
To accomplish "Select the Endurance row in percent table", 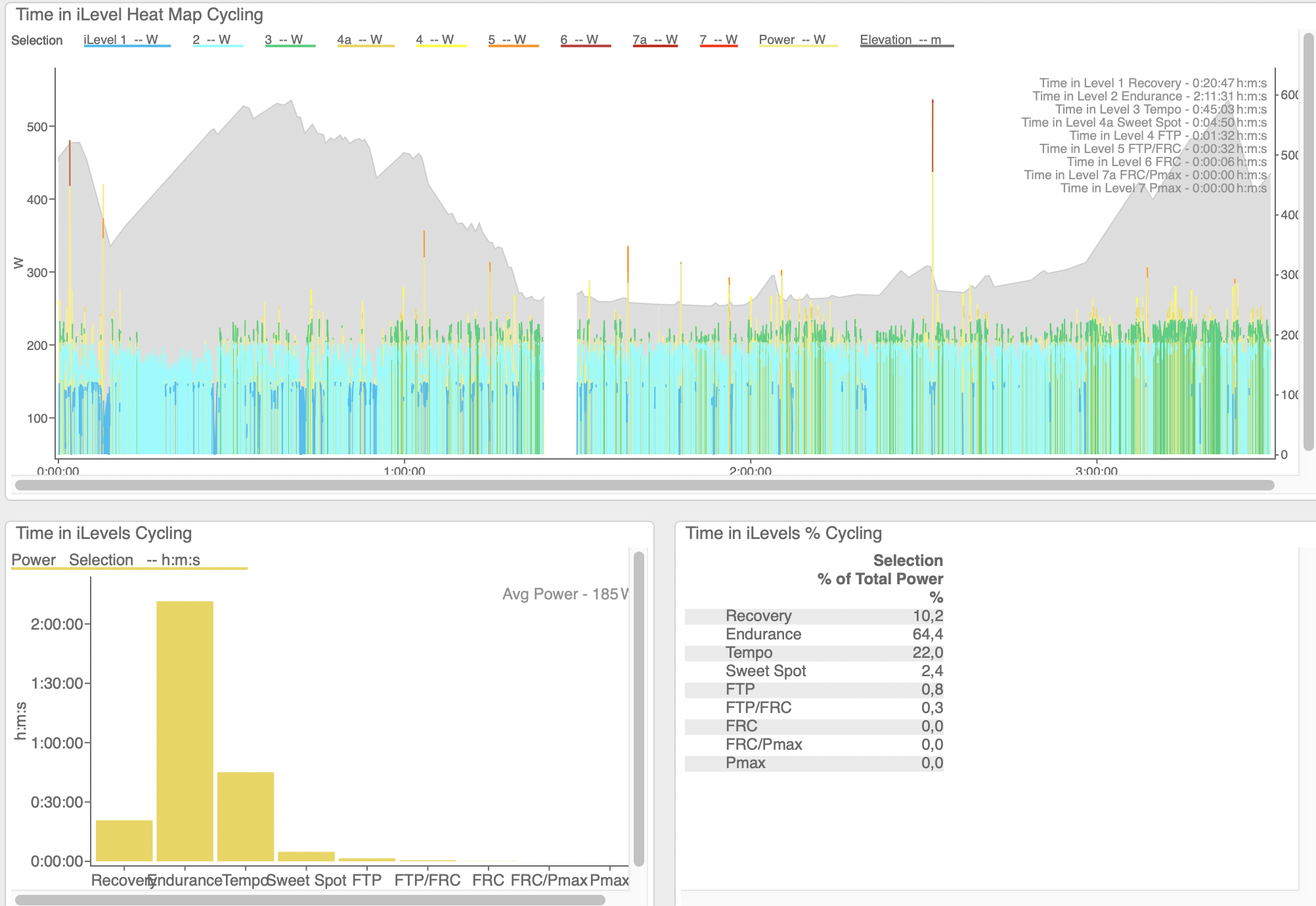I will tap(814, 634).
